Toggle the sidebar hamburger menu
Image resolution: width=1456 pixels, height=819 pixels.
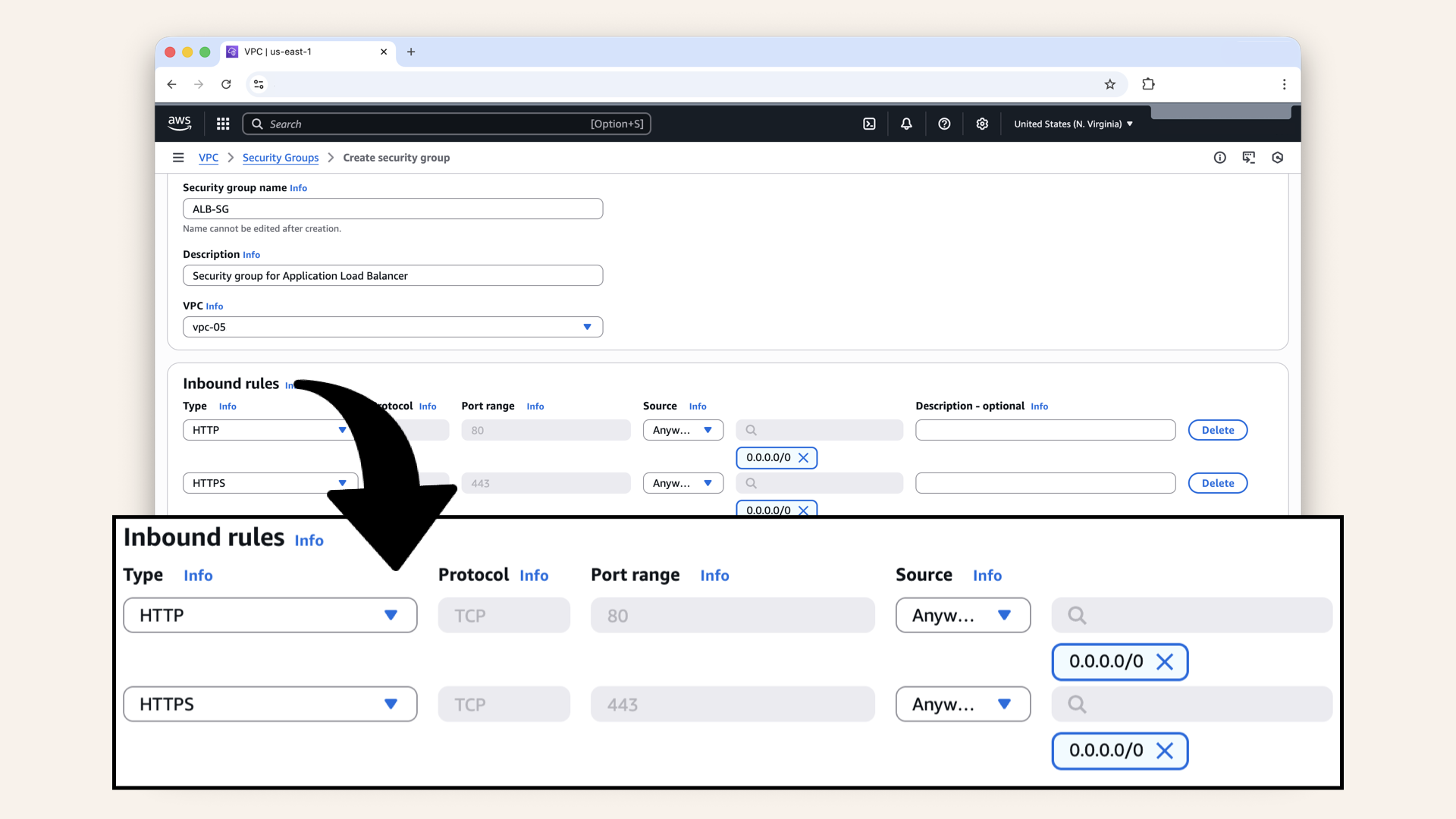coord(178,157)
